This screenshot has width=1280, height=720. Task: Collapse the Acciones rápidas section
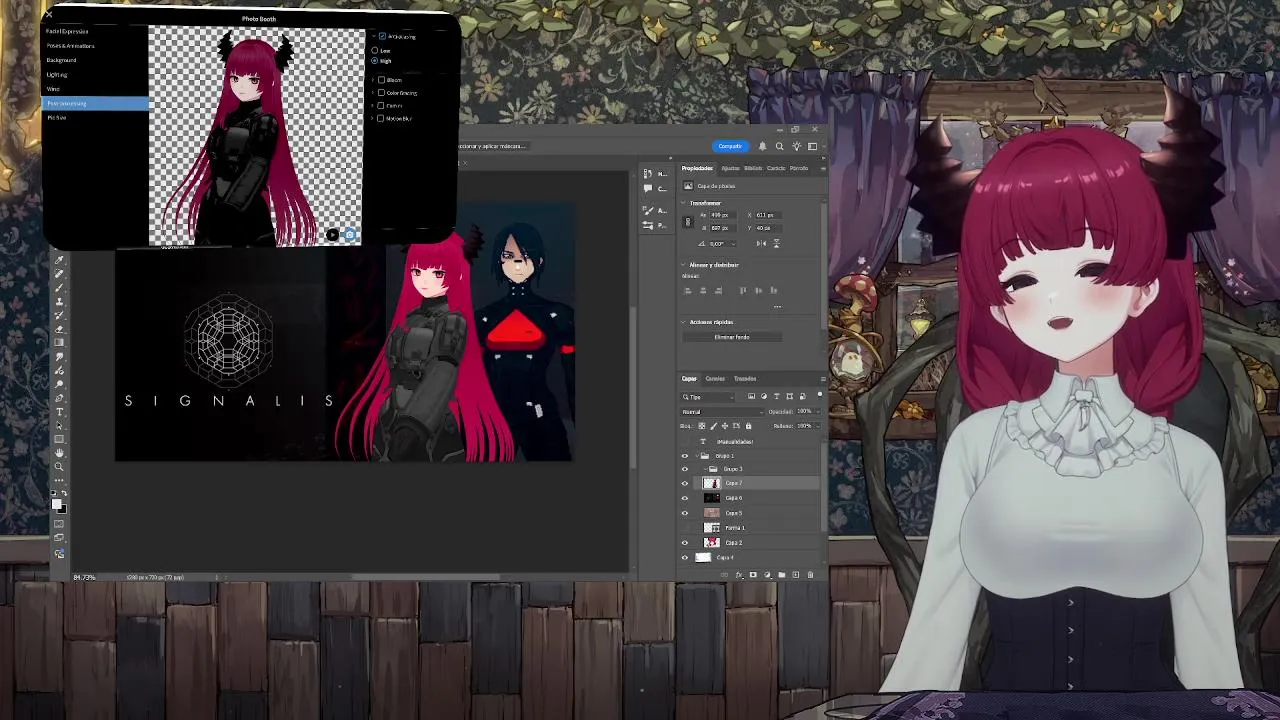pos(684,322)
